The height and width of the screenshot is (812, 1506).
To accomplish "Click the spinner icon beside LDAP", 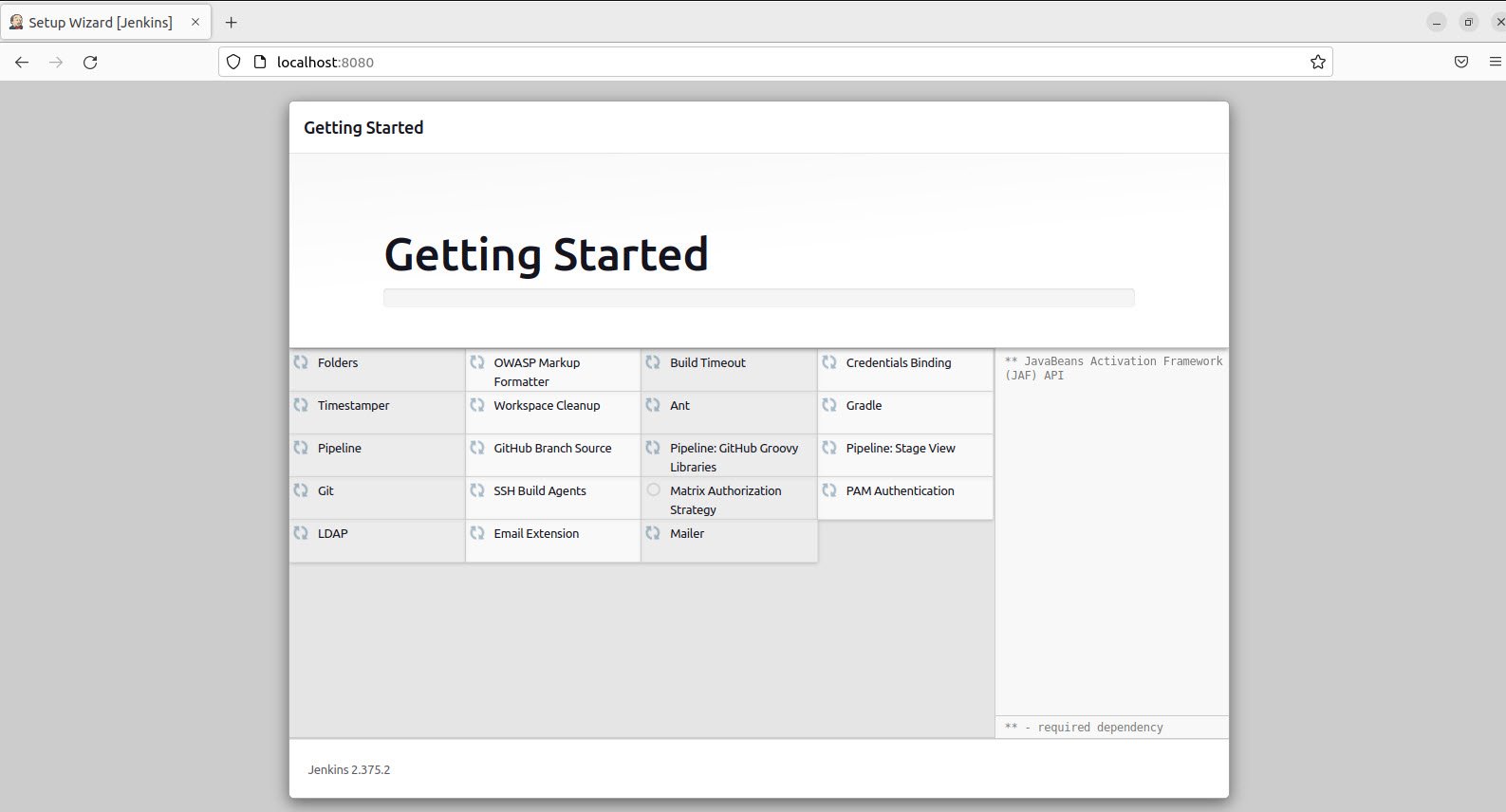I will (301, 533).
